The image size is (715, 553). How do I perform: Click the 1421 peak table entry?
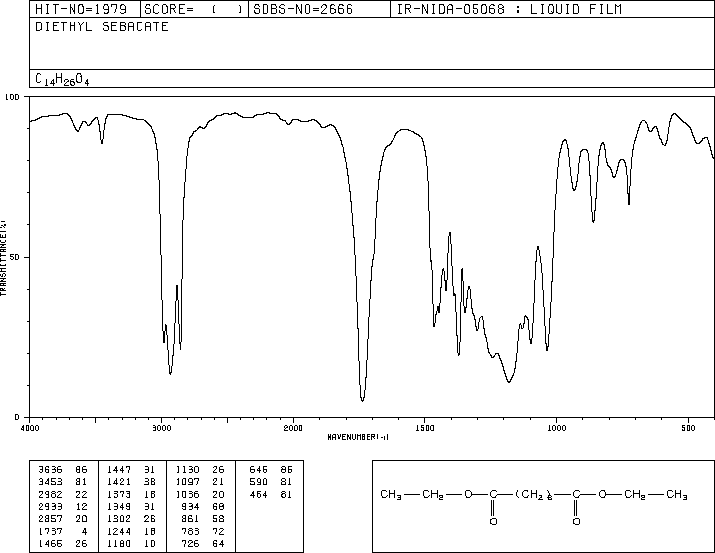[131, 482]
